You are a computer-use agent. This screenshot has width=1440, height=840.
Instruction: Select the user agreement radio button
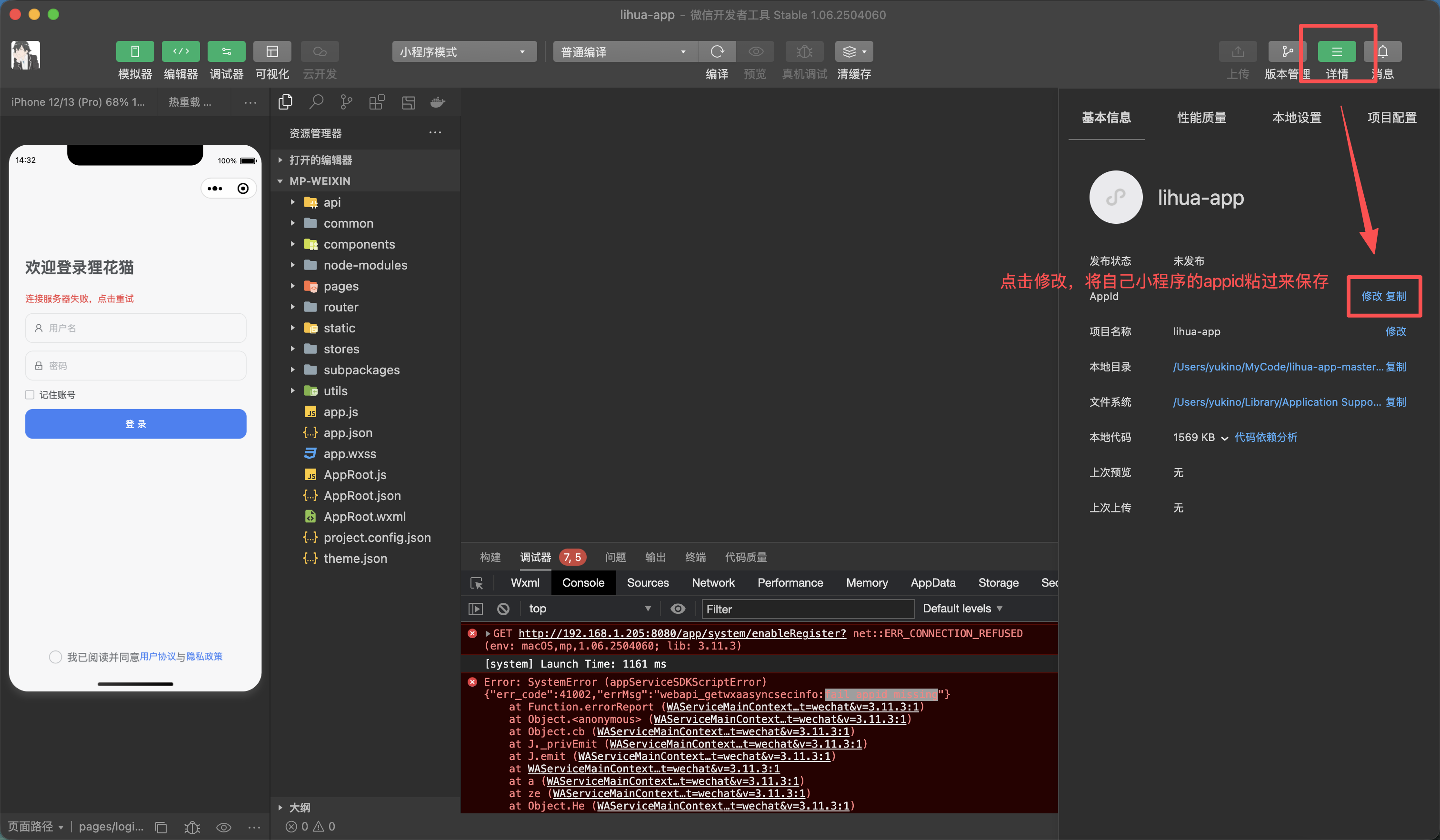[55, 657]
